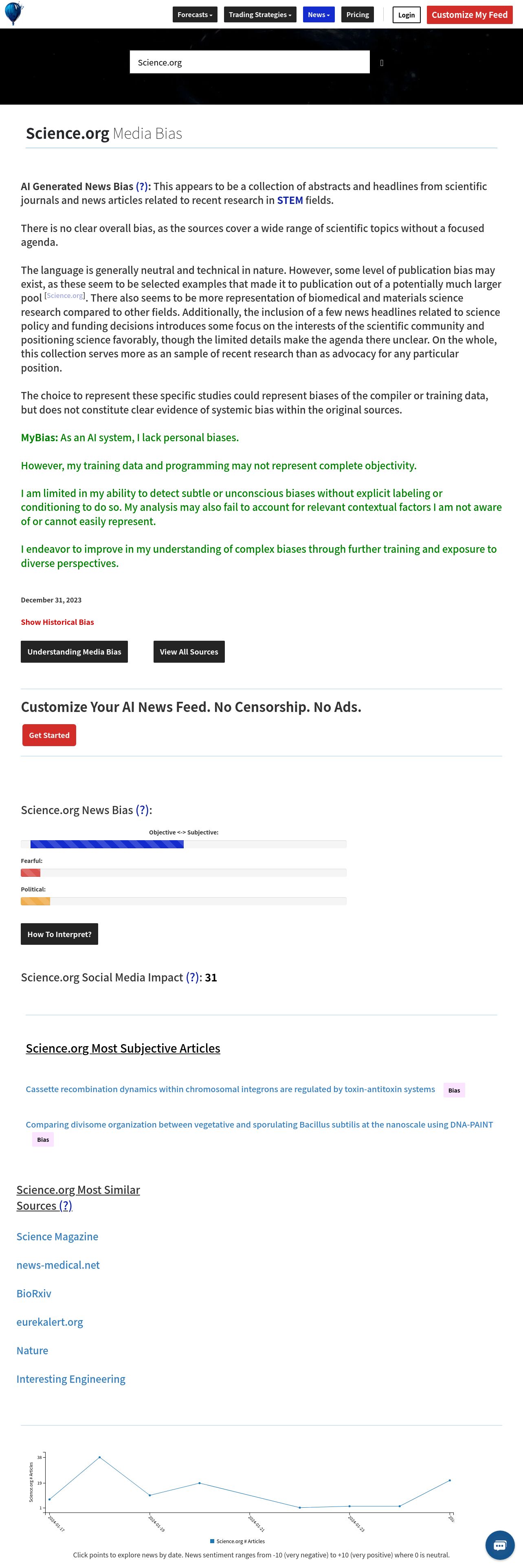Click inside the Science.org search field
This screenshot has width=523, height=1568.
point(250,62)
